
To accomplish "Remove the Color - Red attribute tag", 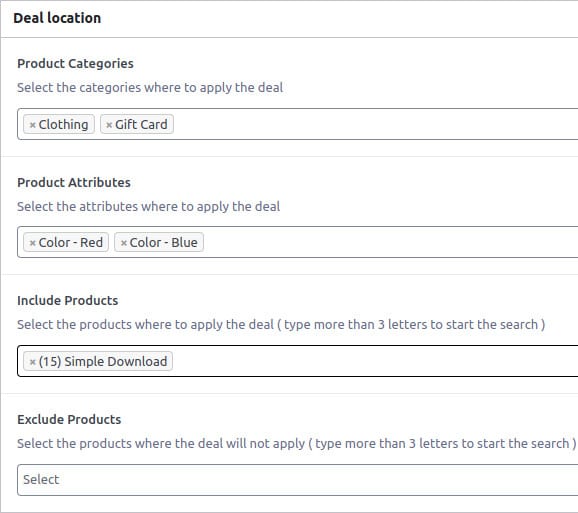I will click(32, 243).
